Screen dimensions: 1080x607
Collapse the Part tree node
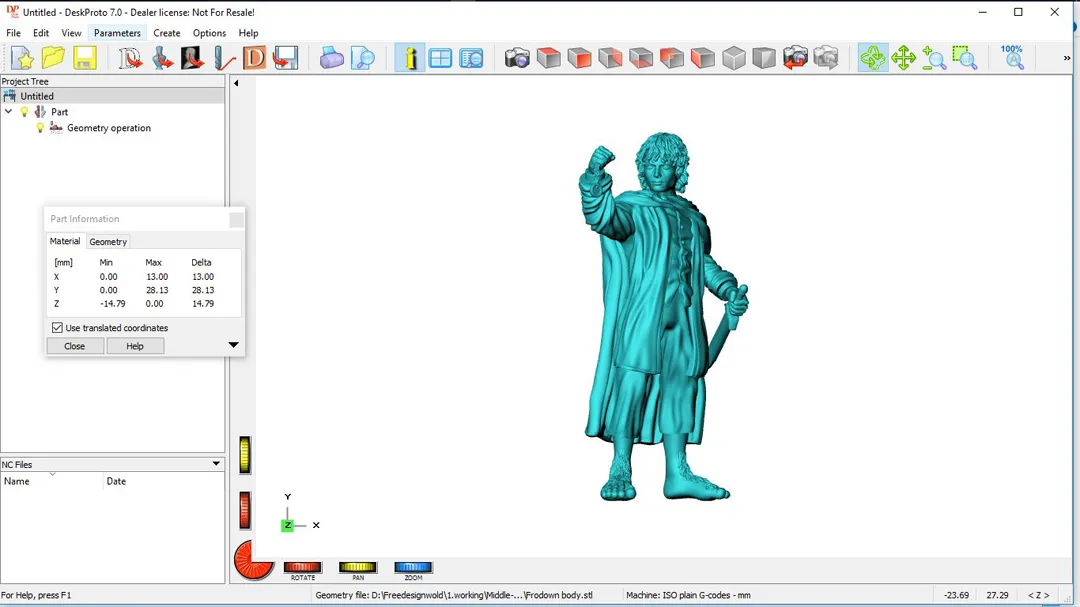[x=8, y=112]
